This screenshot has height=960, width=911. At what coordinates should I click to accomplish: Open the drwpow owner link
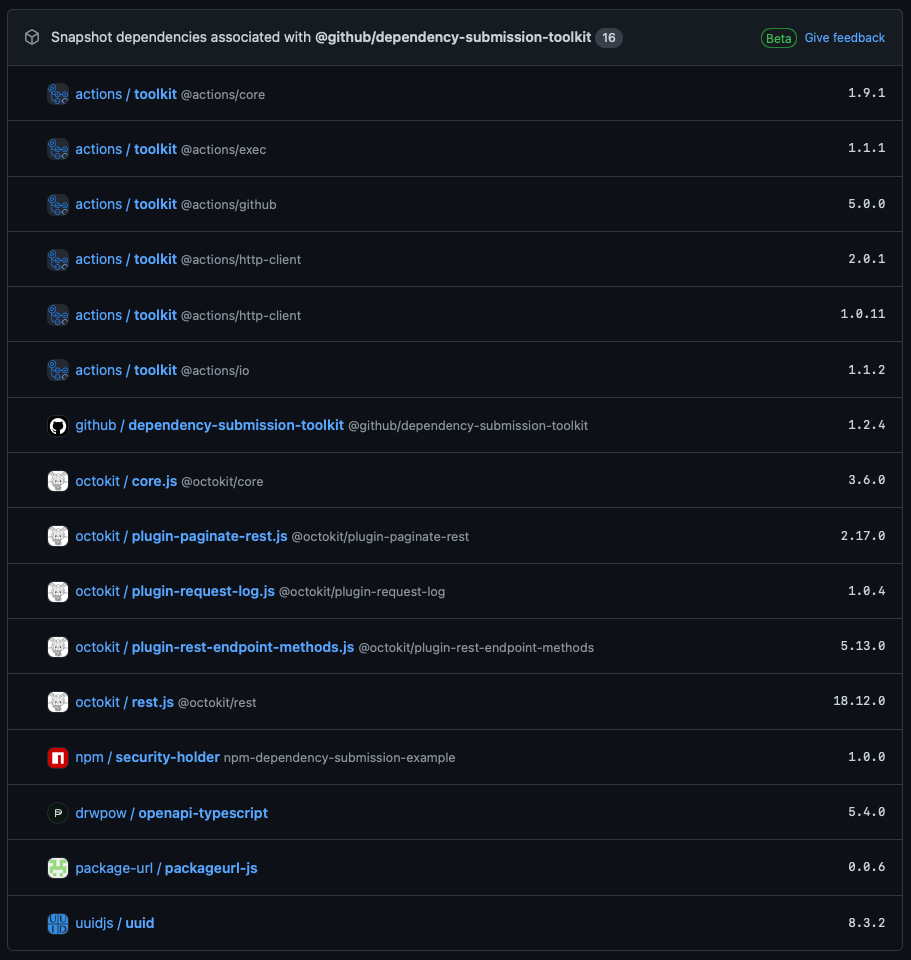[x=101, y=813]
